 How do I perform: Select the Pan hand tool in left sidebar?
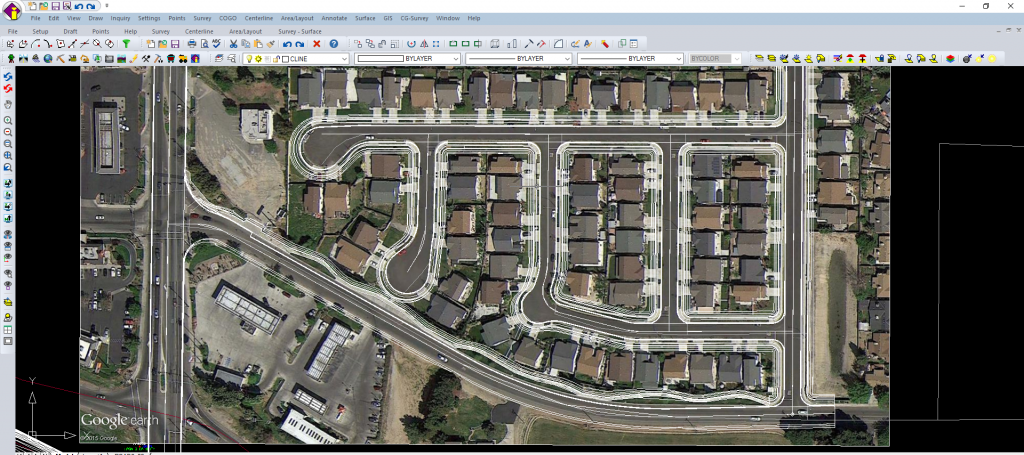tap(8, 104)
